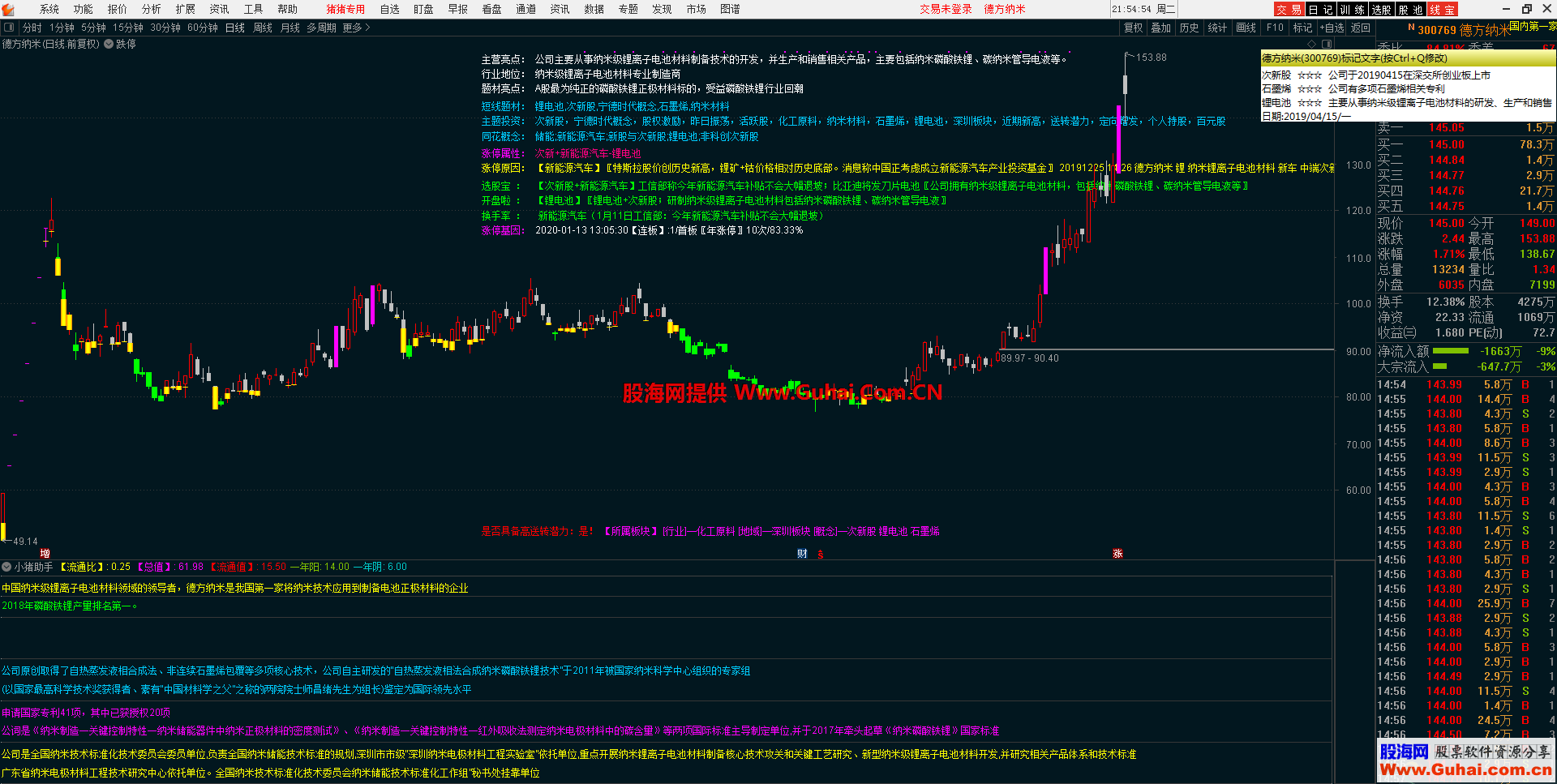The width and height of the screenshot is (1557, 784).
Task: Open the 分析 menu
Action: click(152, 9)
